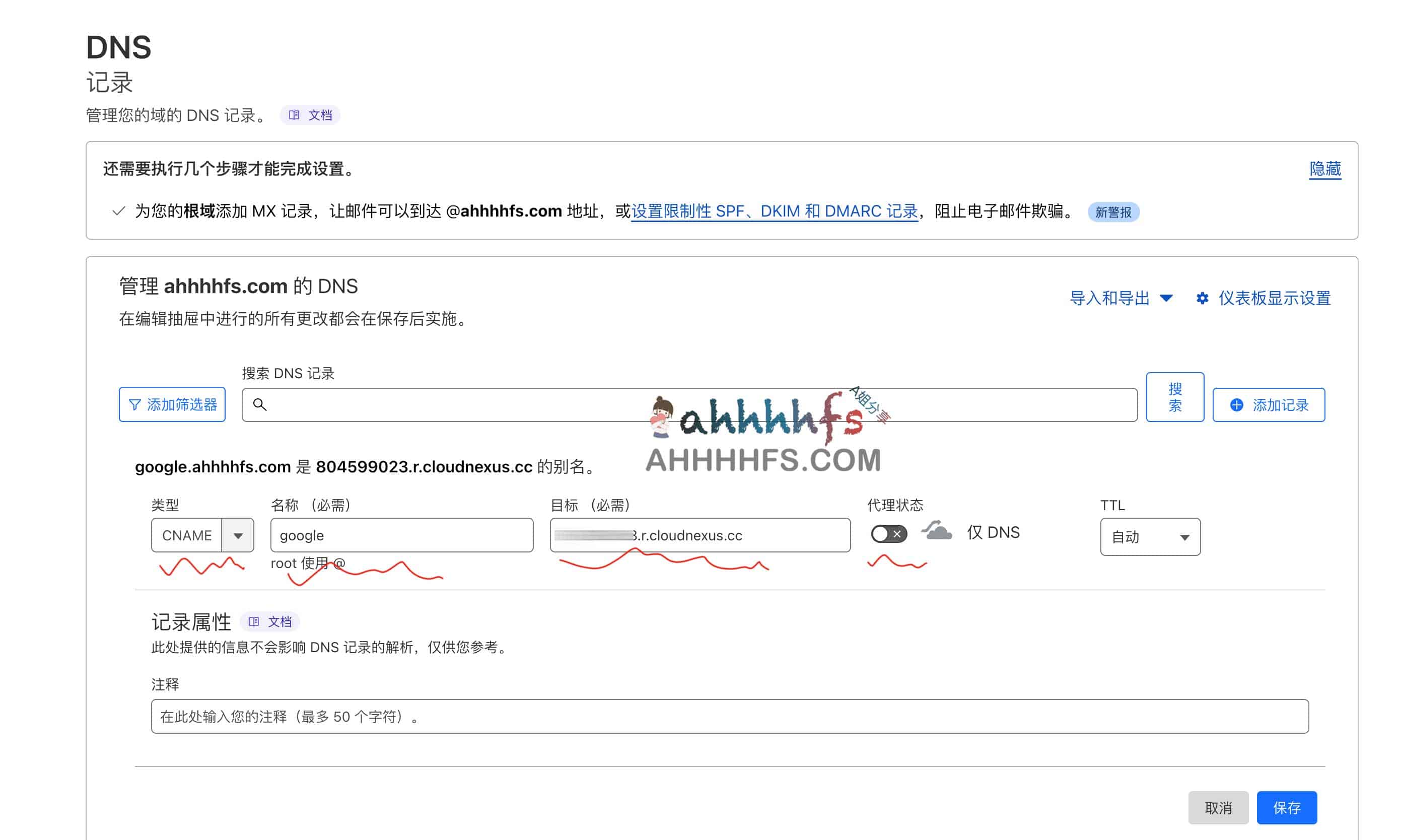The image size is (1401, 840).
Task: Toggle the 代理状态 proxy switch
Action: tap(888, 534)
